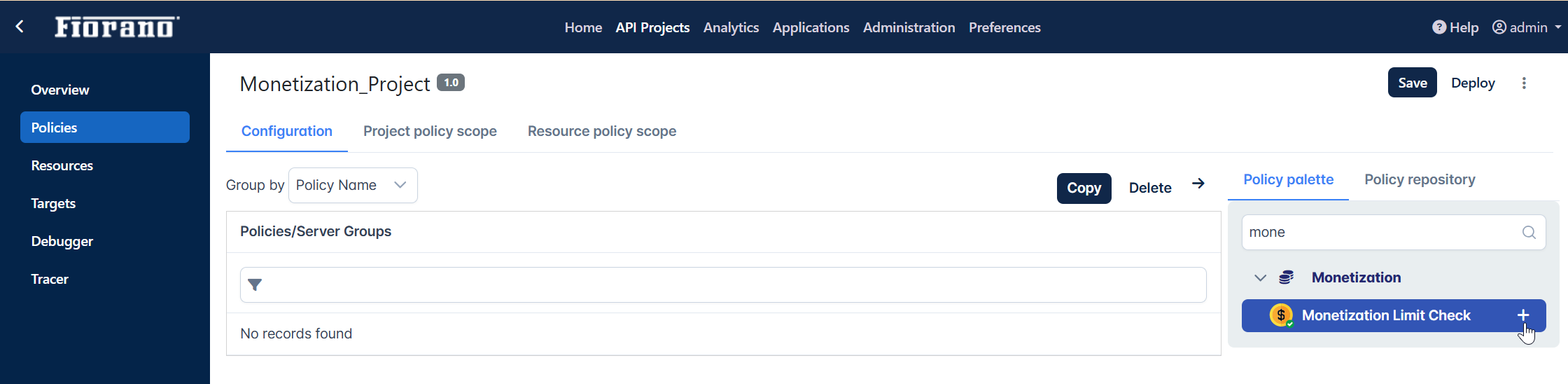
Task: Open Resources in the sidebar
Action: (62, 165)
